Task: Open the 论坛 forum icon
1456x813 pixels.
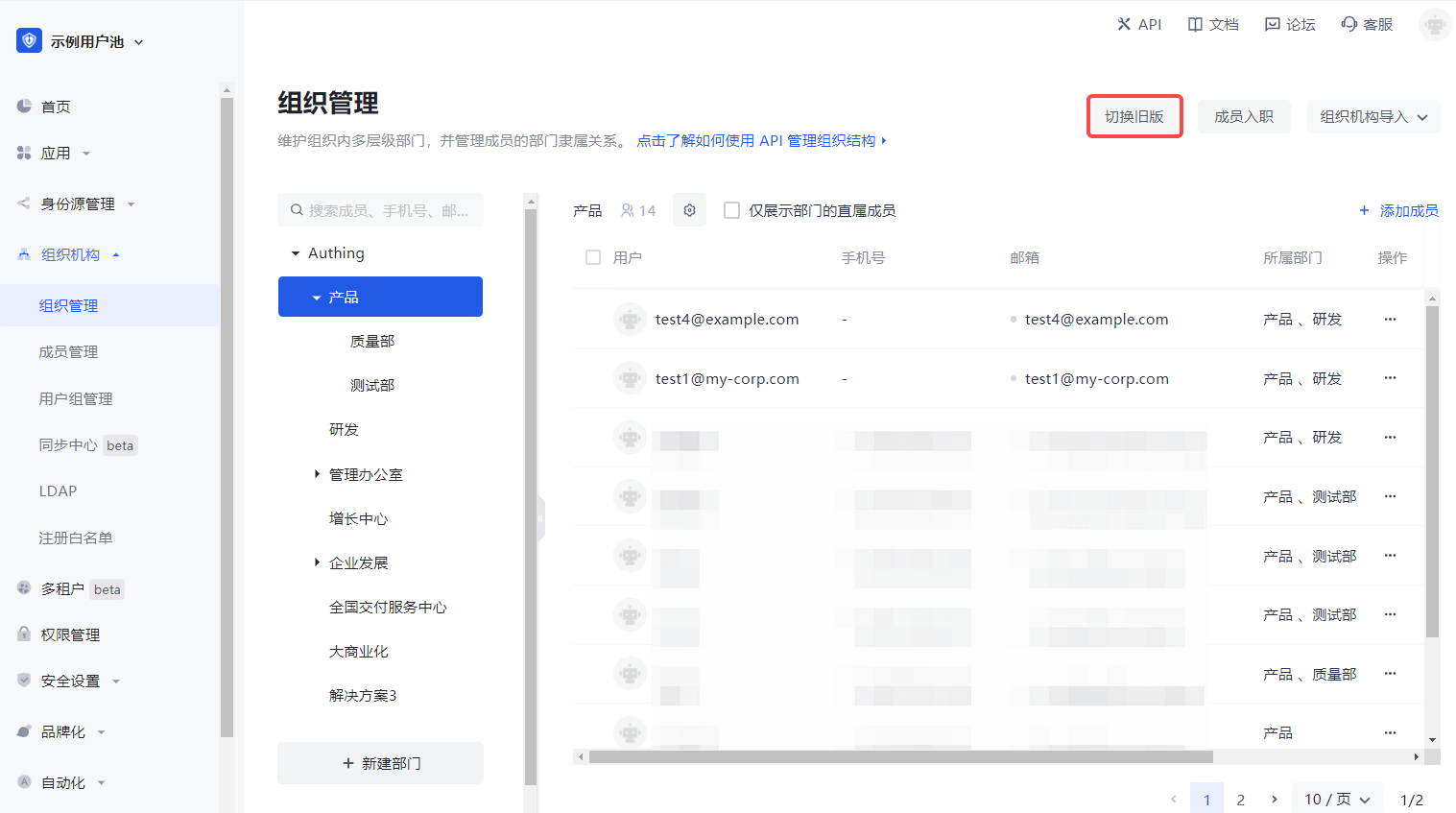Action: pos(1272,24)
